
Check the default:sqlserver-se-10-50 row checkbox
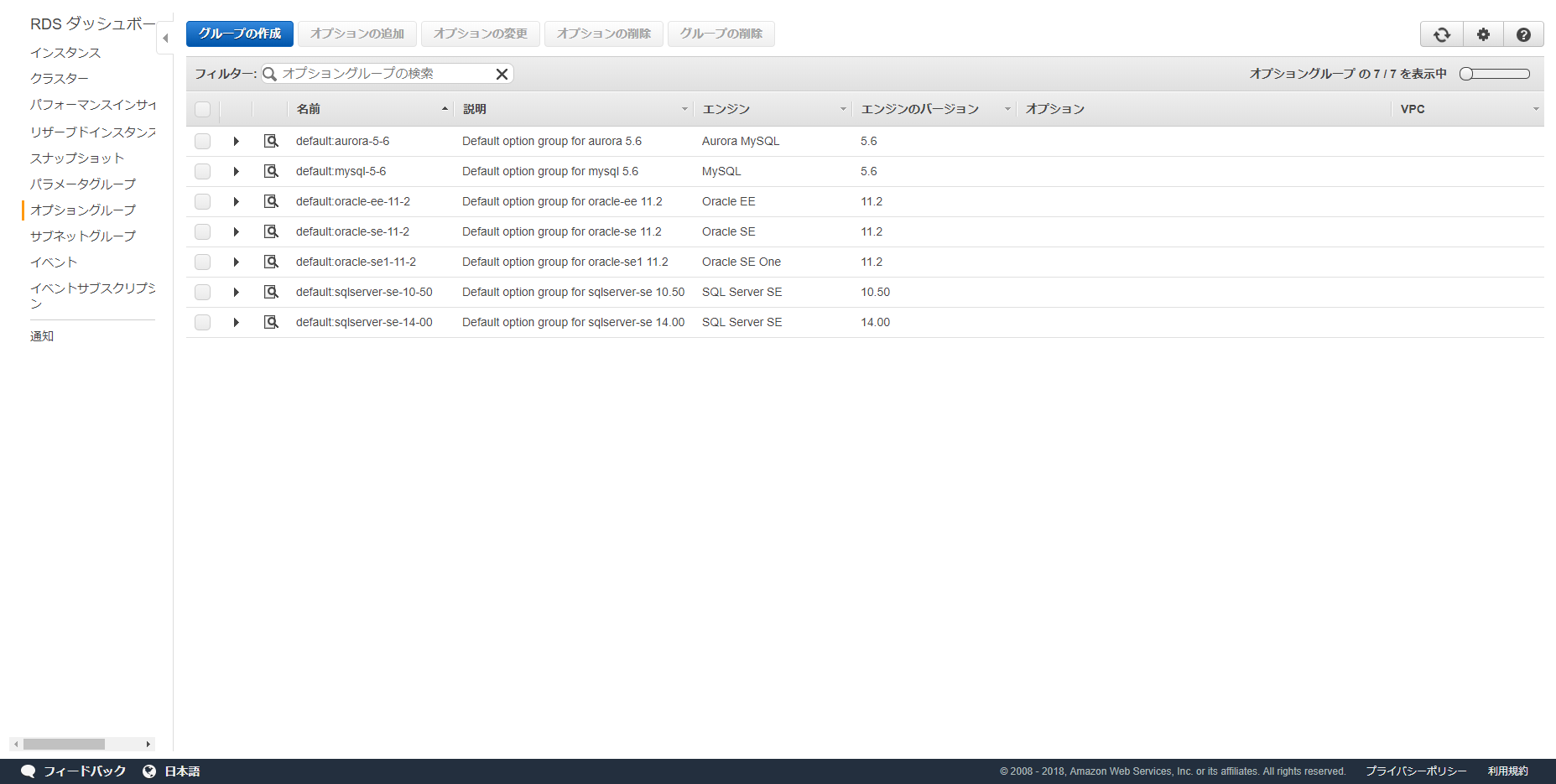click(x=202, y=292)
